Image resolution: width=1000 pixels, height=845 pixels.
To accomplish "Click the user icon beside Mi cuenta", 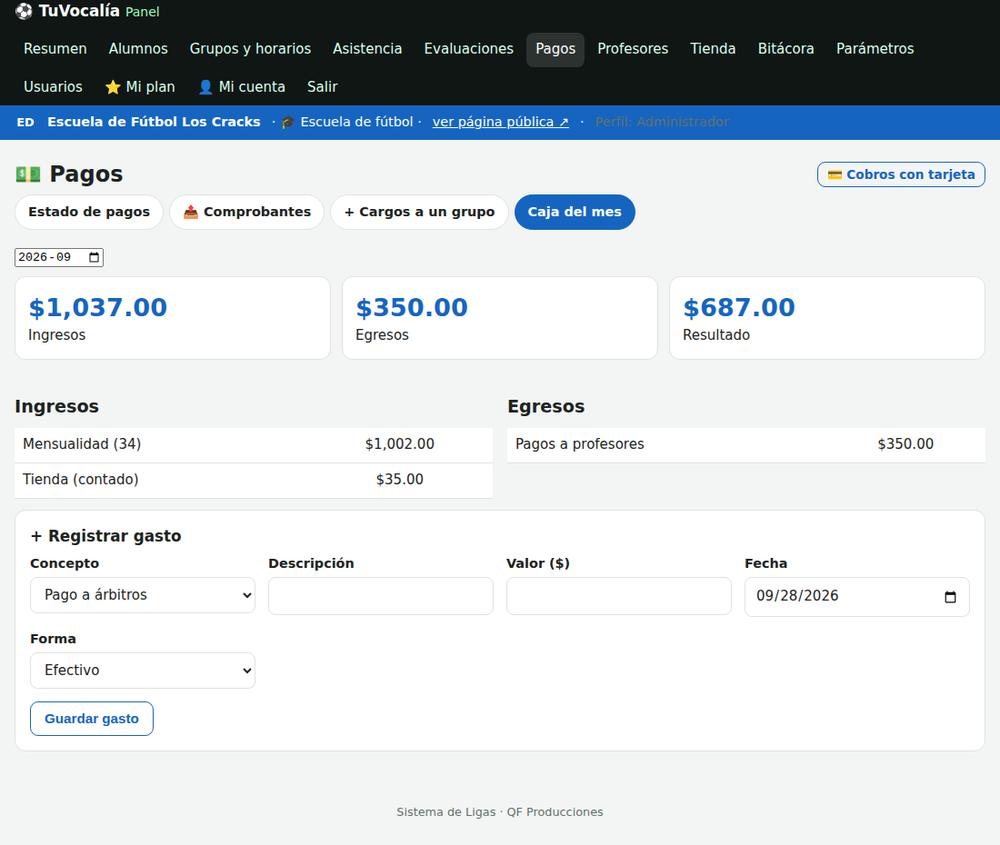I will (205, 87).
